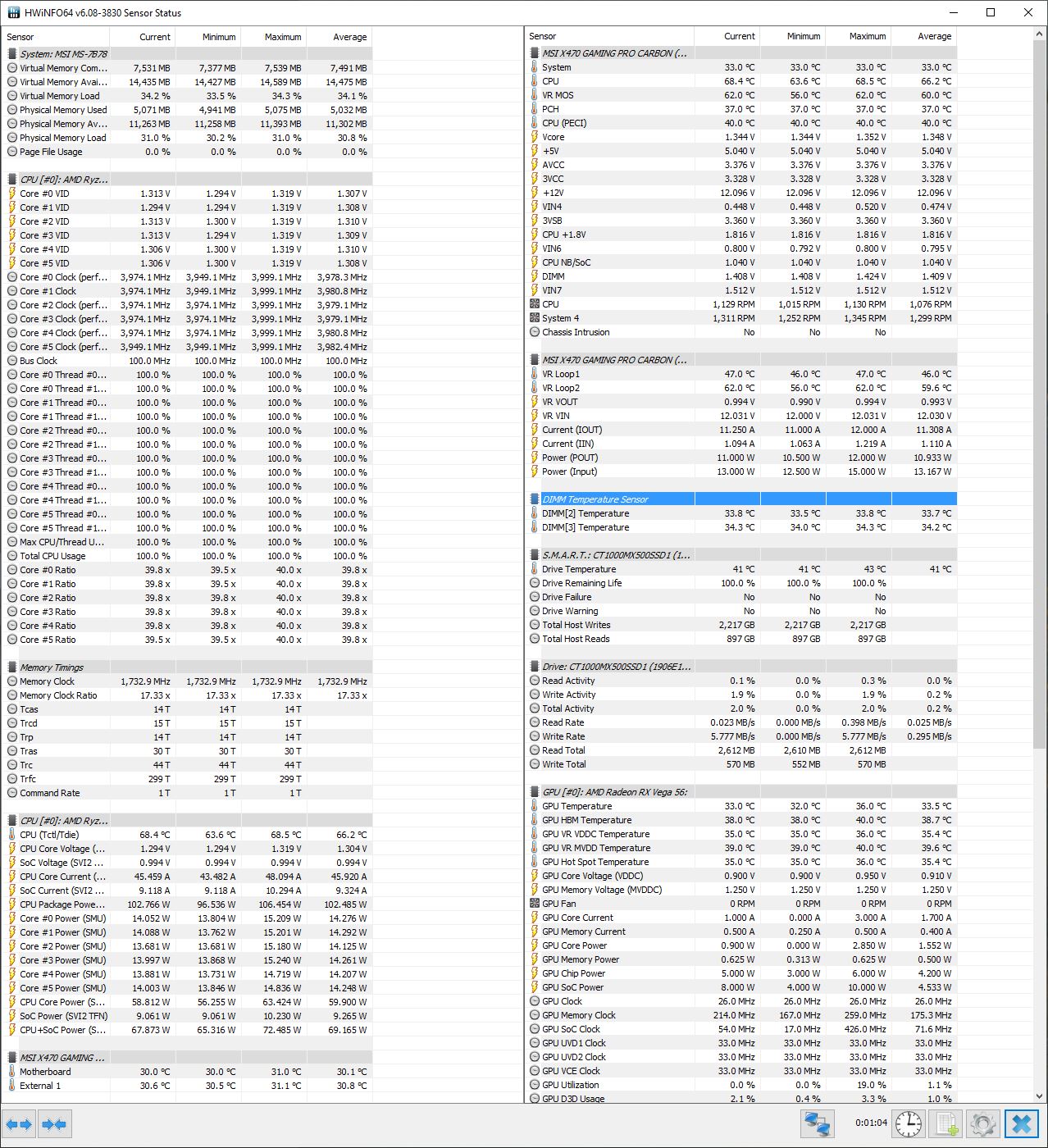Click the circle icon beside Bus Clock

coord(12,361)
